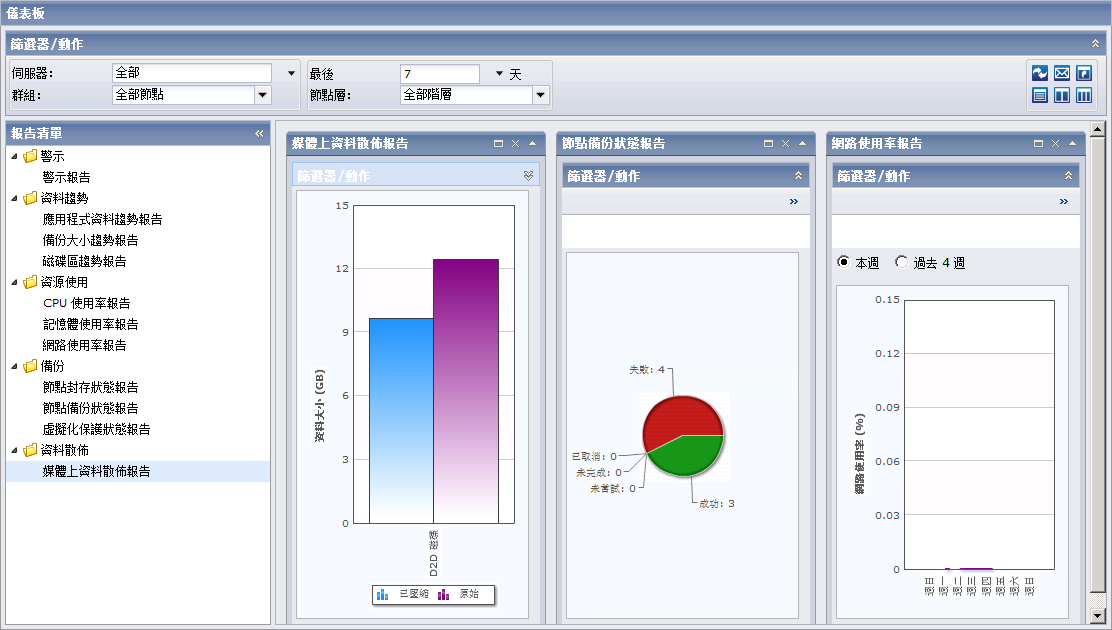
Task: Switch to three-column layout icon
Action: point(1084,95)
